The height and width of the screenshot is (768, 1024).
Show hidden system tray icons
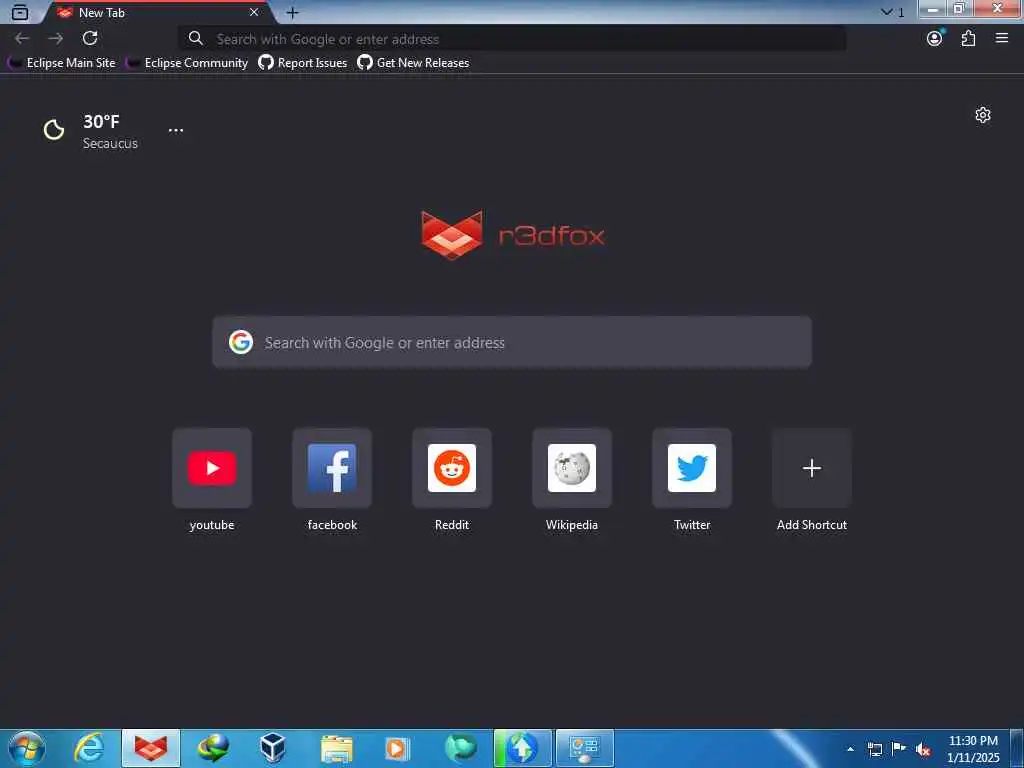[850, 749]
